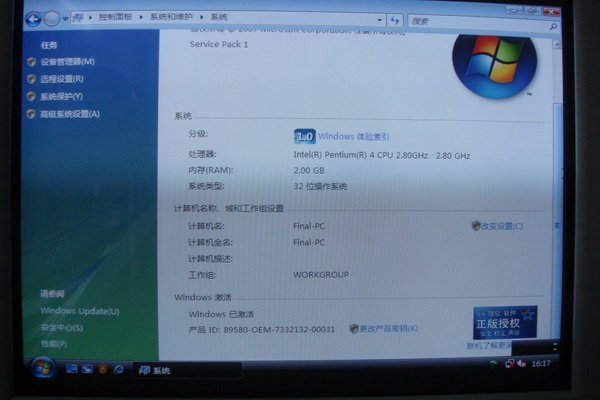Screen dimensions: 600x400
Task: Open 安全中心(S) under 请参阅
Action: coord(62,328)
